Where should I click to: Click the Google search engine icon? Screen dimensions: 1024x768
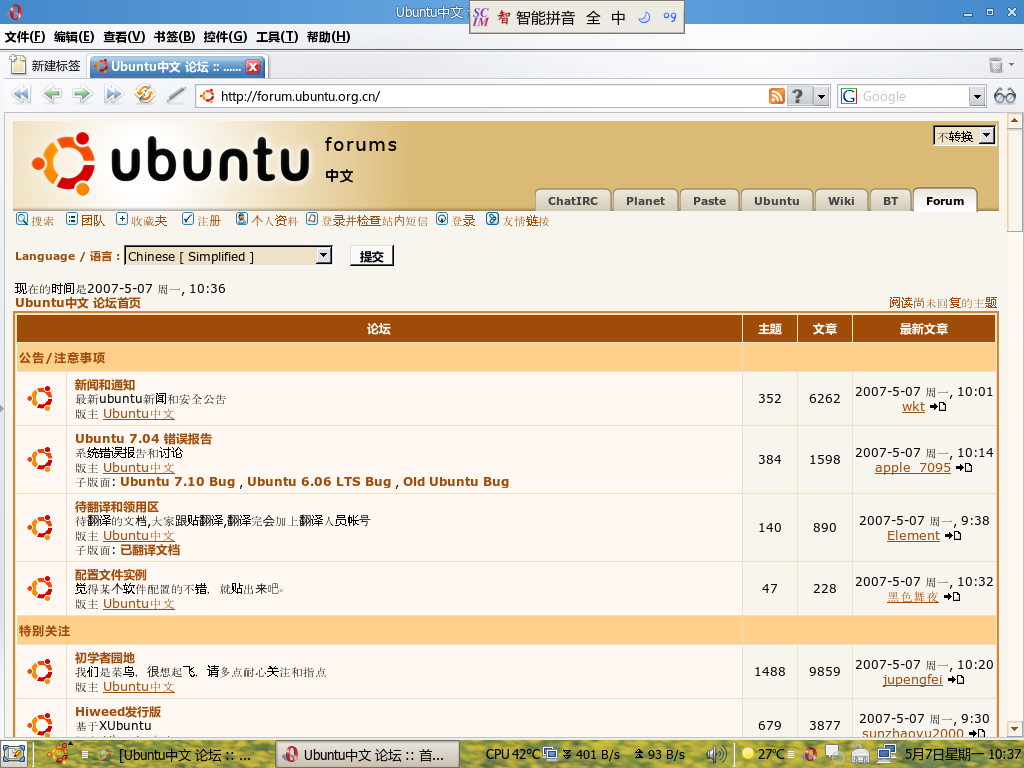pyautogui.click(x=849, y=97)
